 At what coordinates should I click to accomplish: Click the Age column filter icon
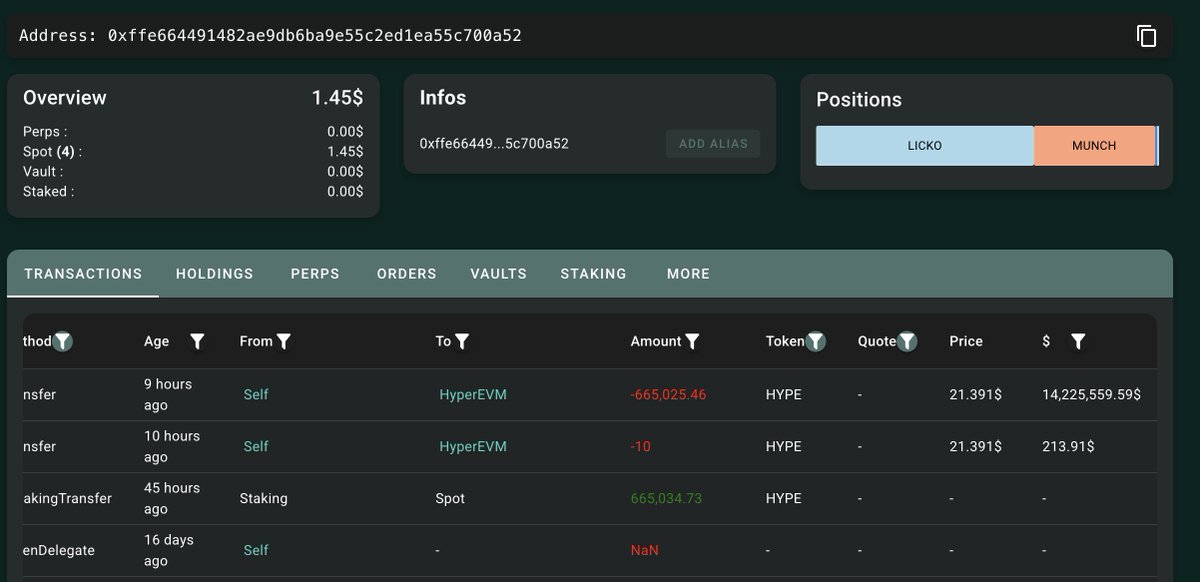(197, 342)
